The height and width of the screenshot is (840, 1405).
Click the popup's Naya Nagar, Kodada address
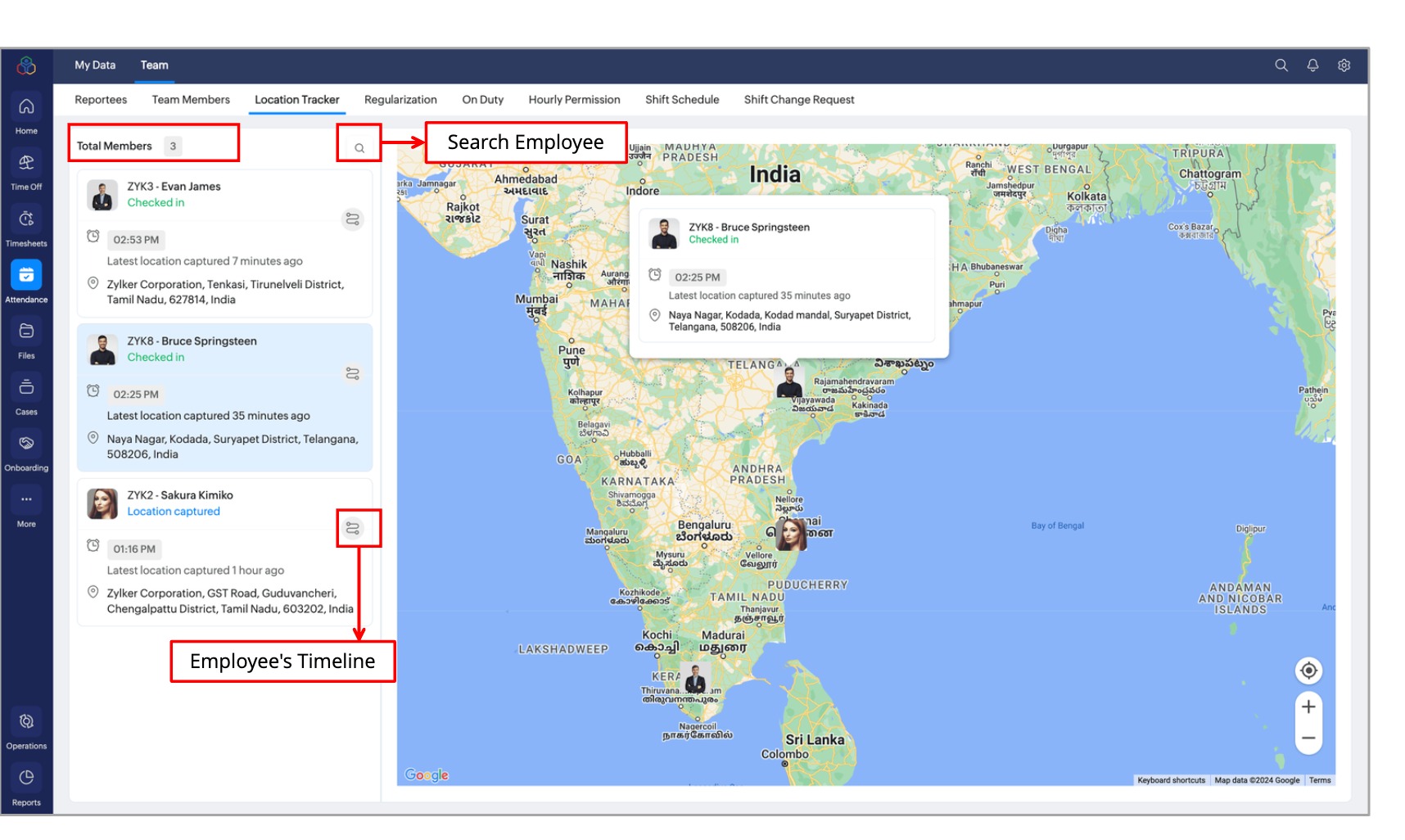click(x=789, y=321)
